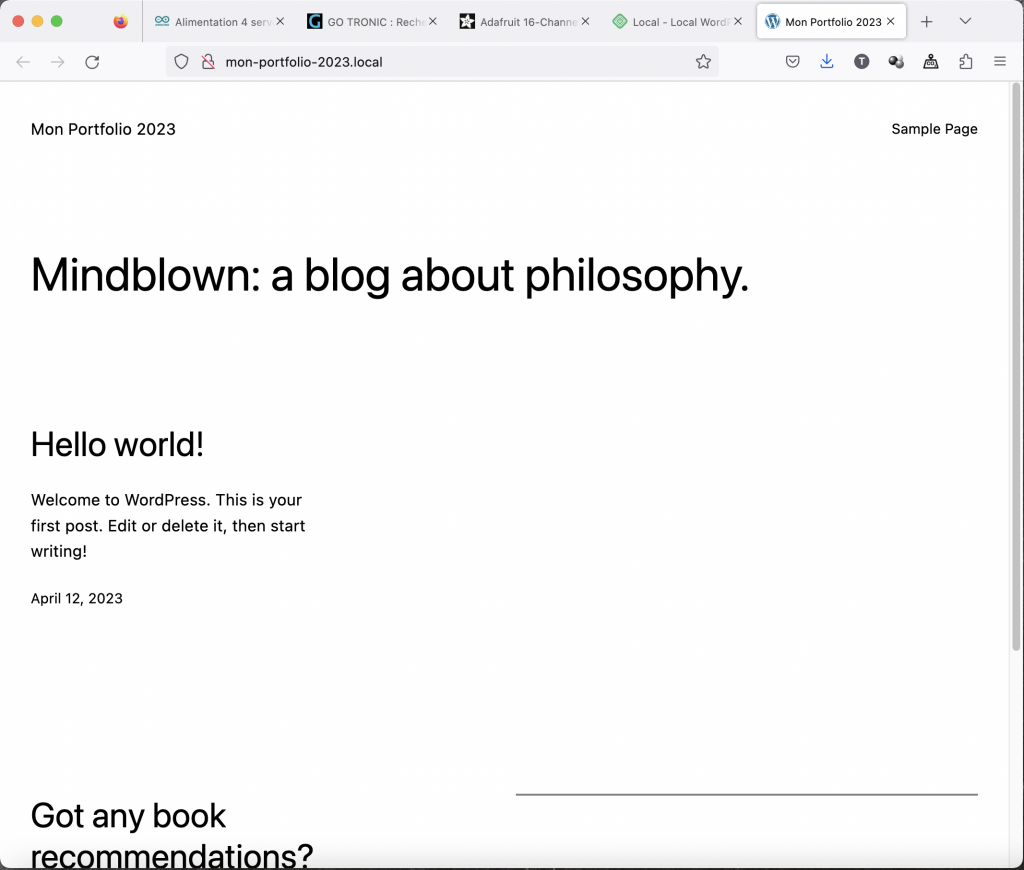Open the Downloads panel icon
This screenshot has height=870, width=1024.
point(827,62)
